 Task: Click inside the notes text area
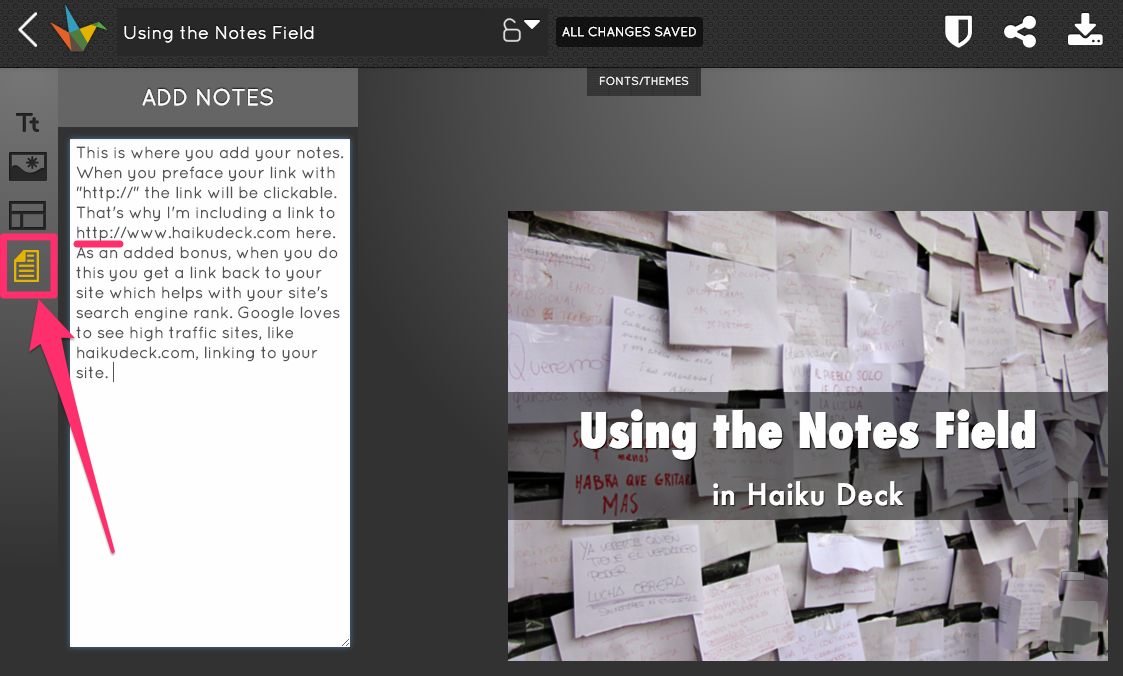point(210,500)
